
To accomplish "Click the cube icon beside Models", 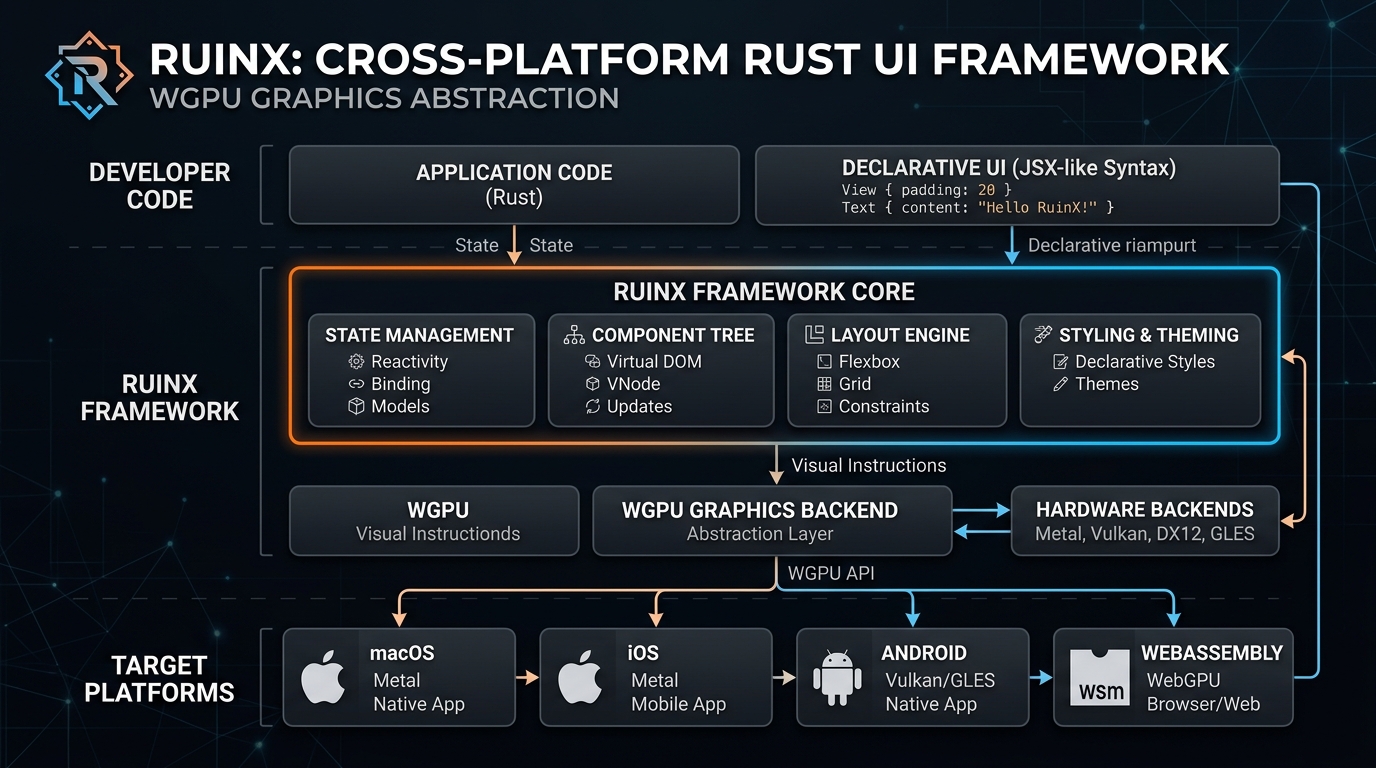I will tap(356, 406).
